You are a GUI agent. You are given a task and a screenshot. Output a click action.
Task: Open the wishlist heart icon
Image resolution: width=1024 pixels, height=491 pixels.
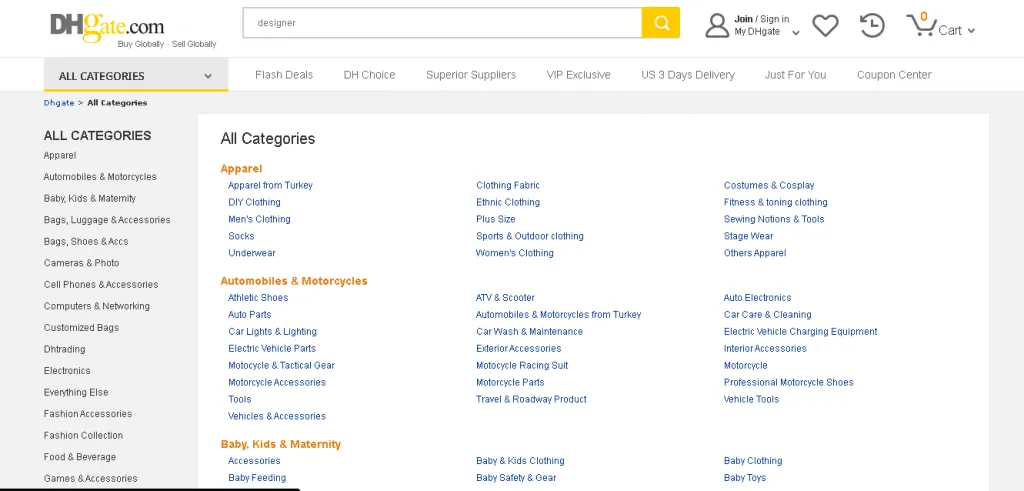(x=825, y=25)
